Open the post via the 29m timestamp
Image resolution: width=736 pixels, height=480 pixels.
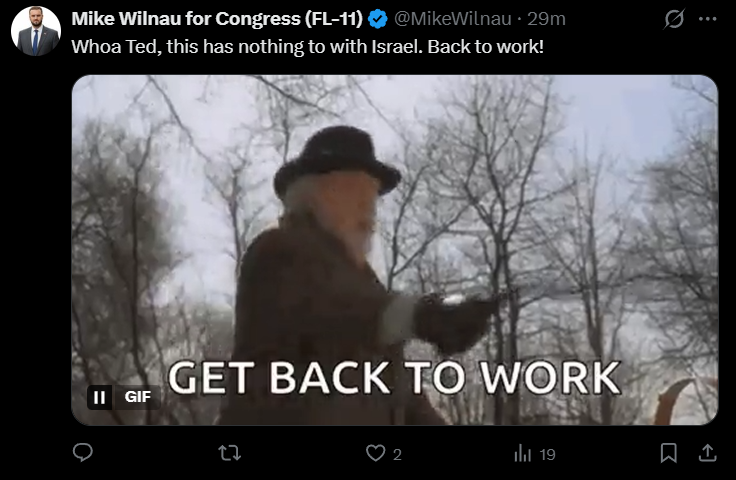546,19
